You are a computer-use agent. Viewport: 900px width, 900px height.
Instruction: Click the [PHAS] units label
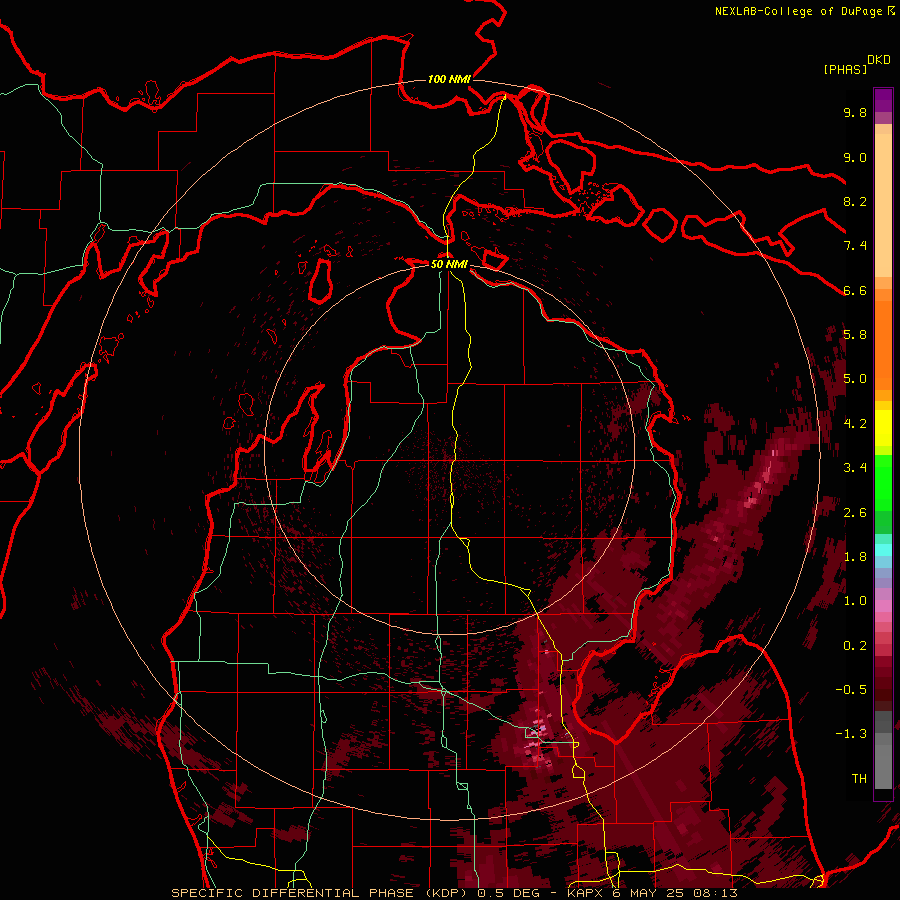tap(845, 69)
